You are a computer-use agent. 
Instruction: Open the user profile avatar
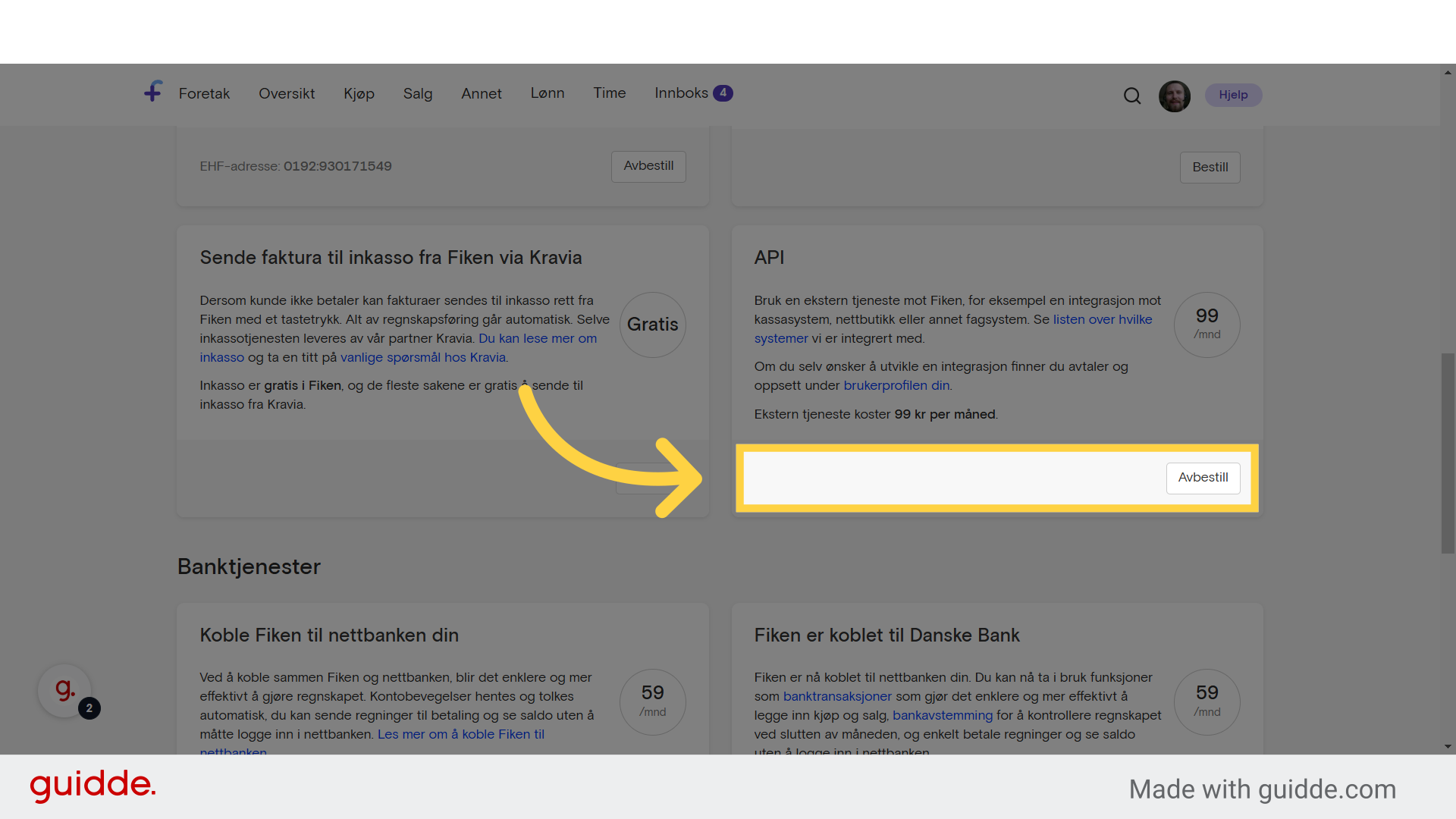[x=1175, y=96]
